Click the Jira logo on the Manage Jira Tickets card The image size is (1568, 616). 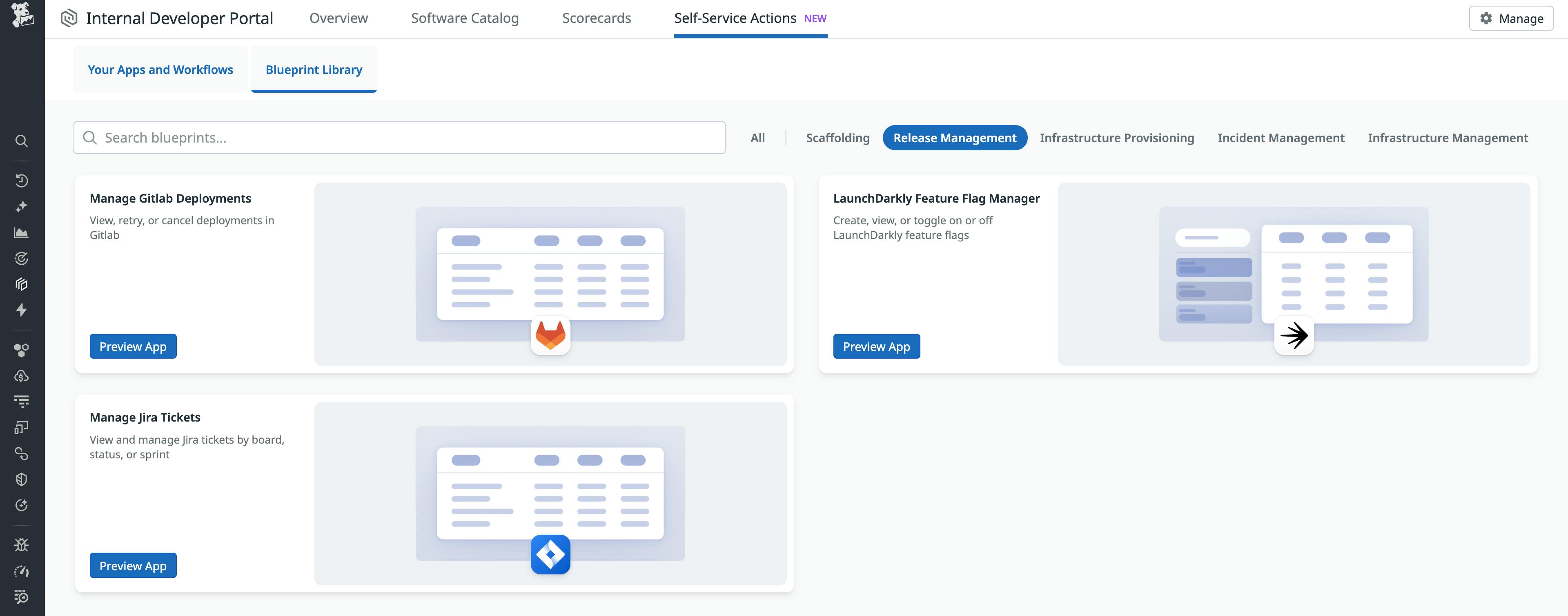[x=550, y=554]
